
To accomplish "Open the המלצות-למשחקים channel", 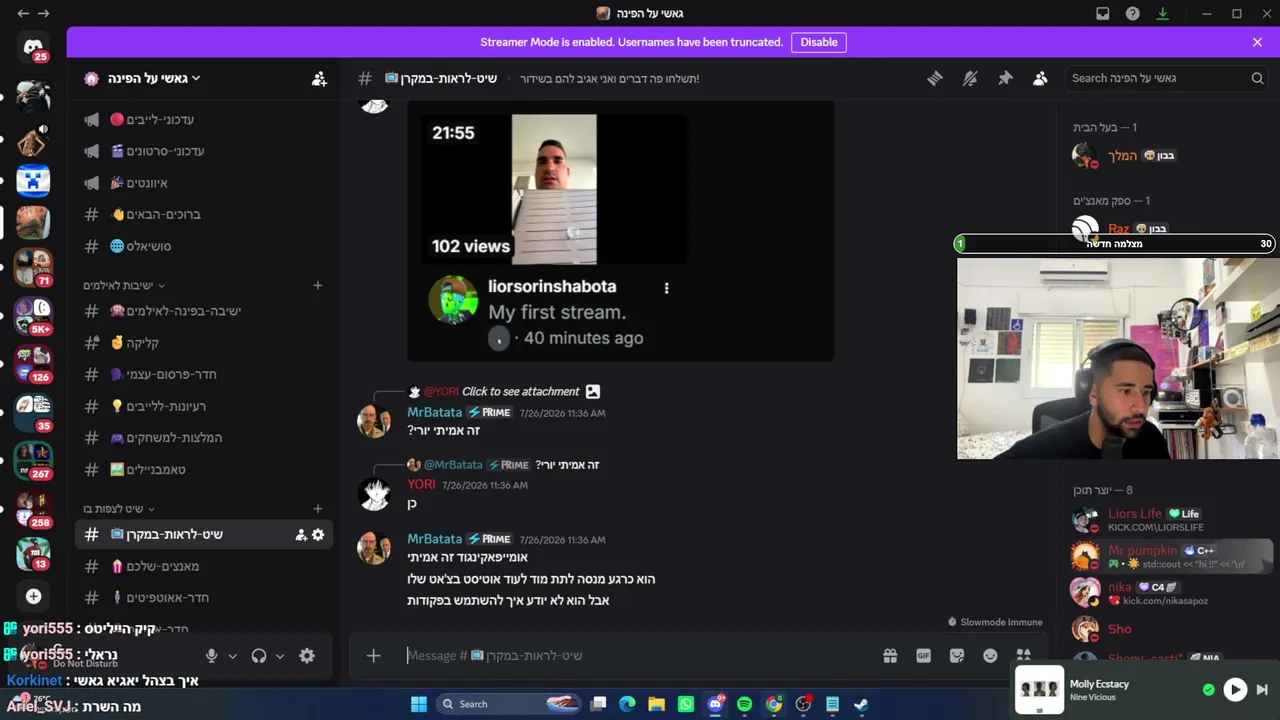I will click(x=204, y=438).
